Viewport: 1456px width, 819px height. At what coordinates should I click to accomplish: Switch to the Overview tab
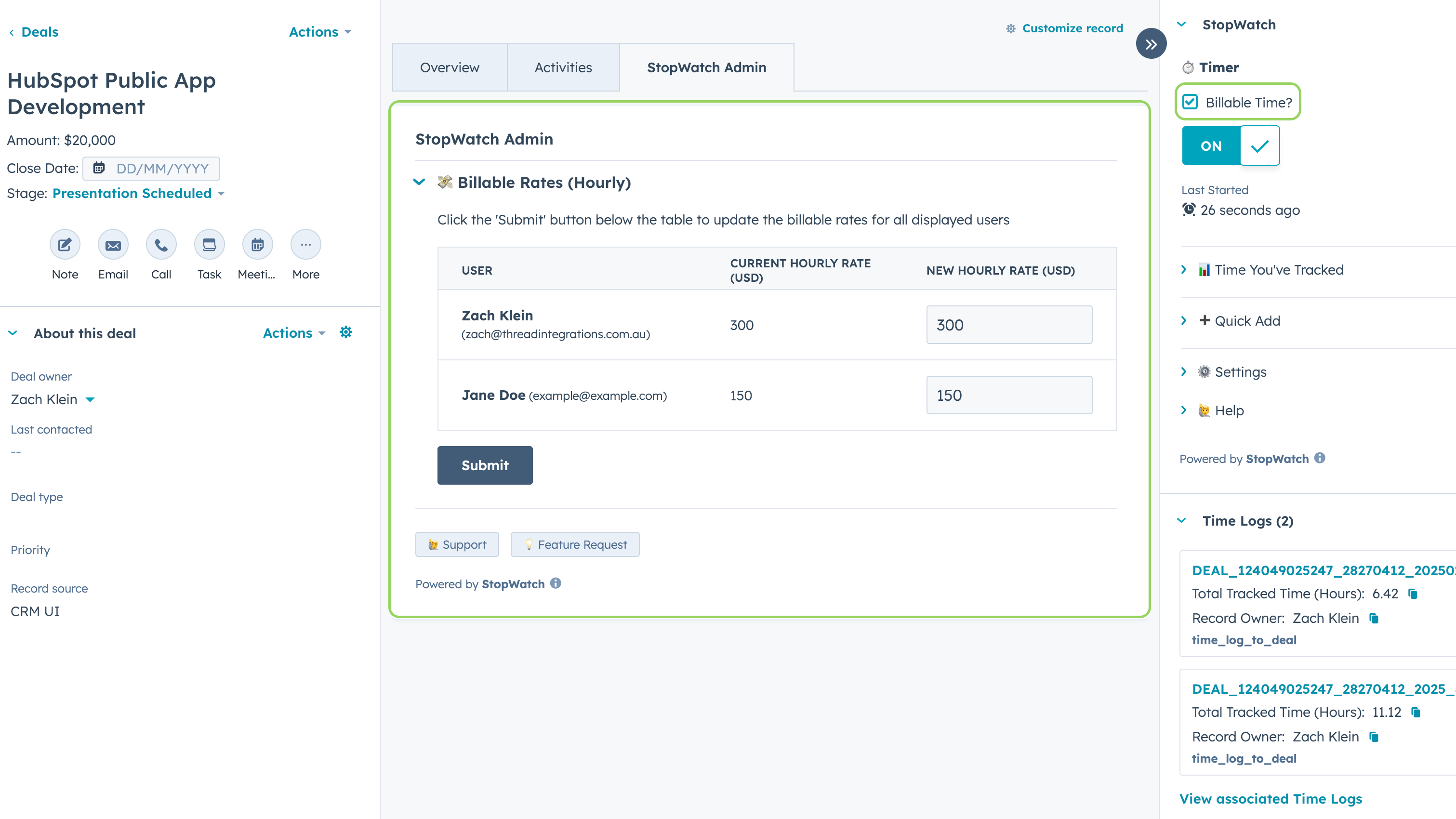(450, 67)
